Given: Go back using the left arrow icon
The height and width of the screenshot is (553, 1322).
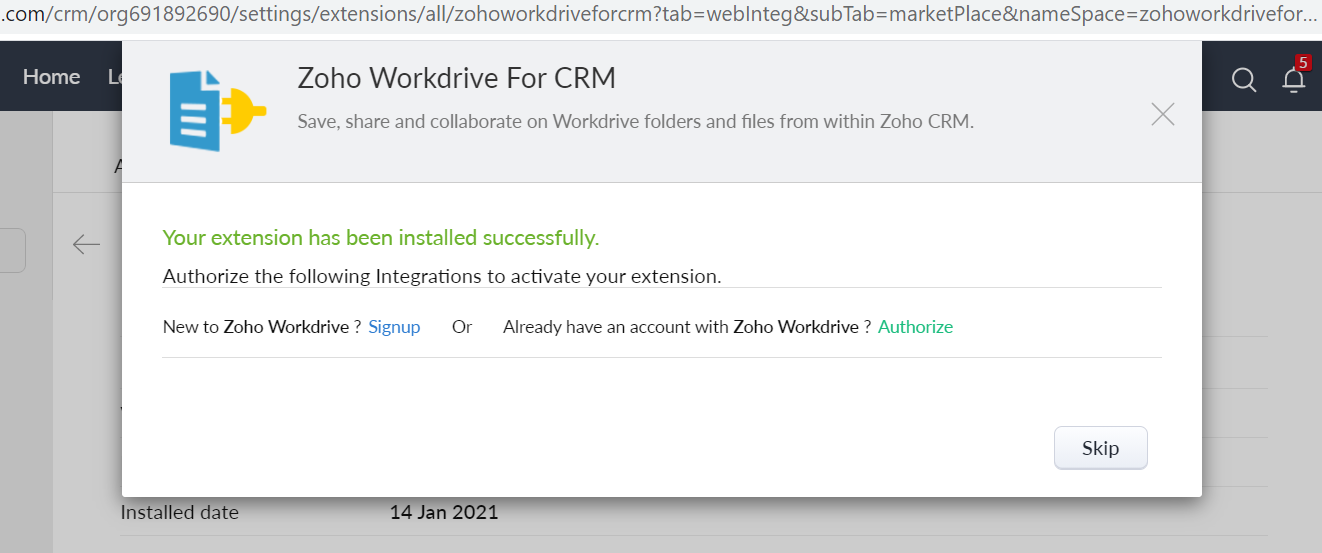Looking at the screenshot, I should tap(87, 244).
